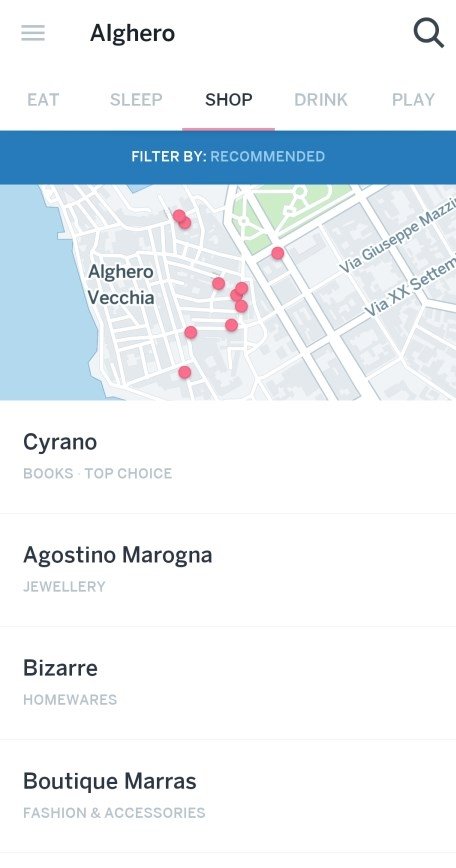Select the leftmost pin of the lower pair
The height and width of the screenshot is (868, 456).
[x=190, y=332]
